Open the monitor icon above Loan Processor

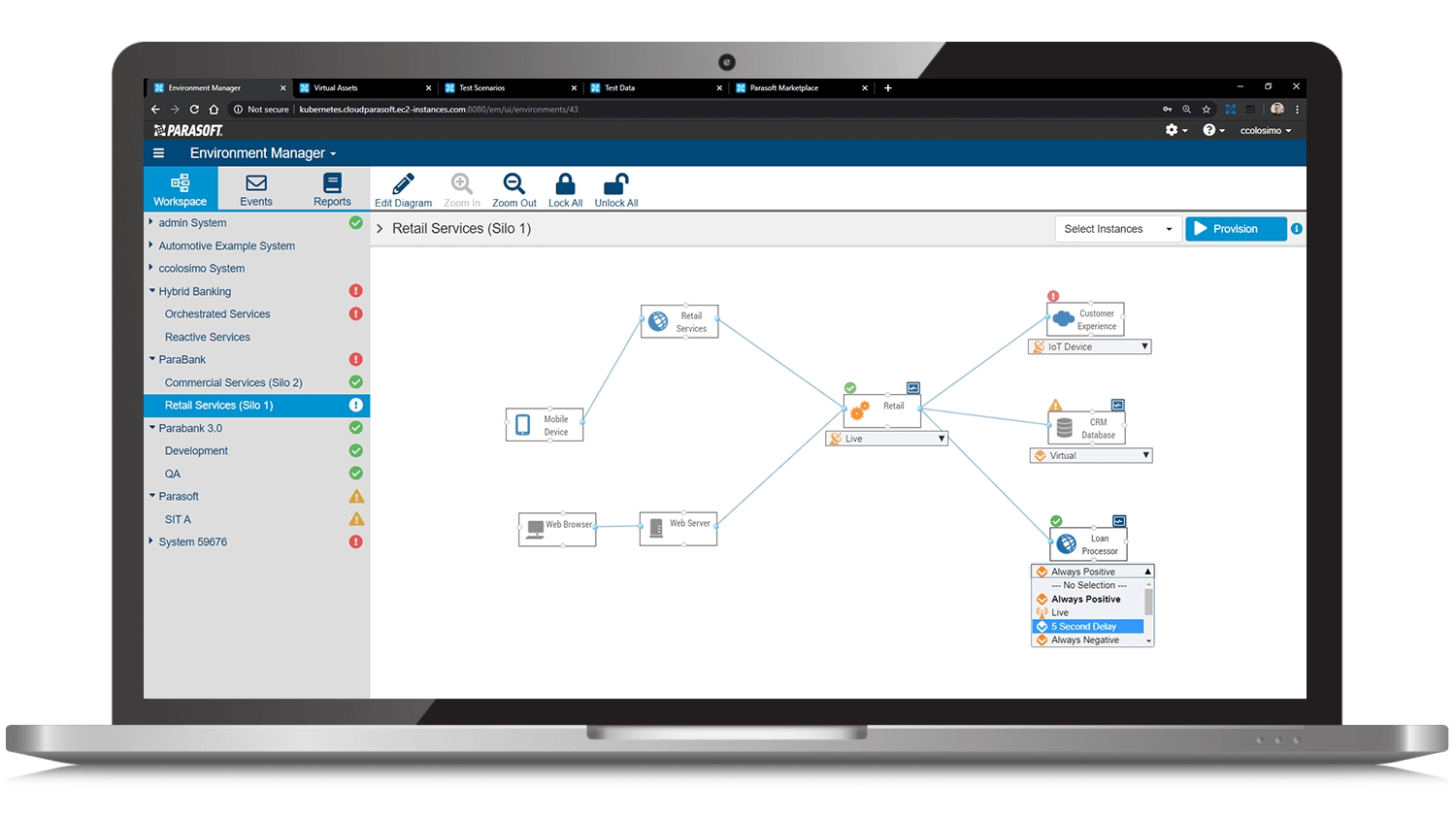click(x=1119, y=521)
